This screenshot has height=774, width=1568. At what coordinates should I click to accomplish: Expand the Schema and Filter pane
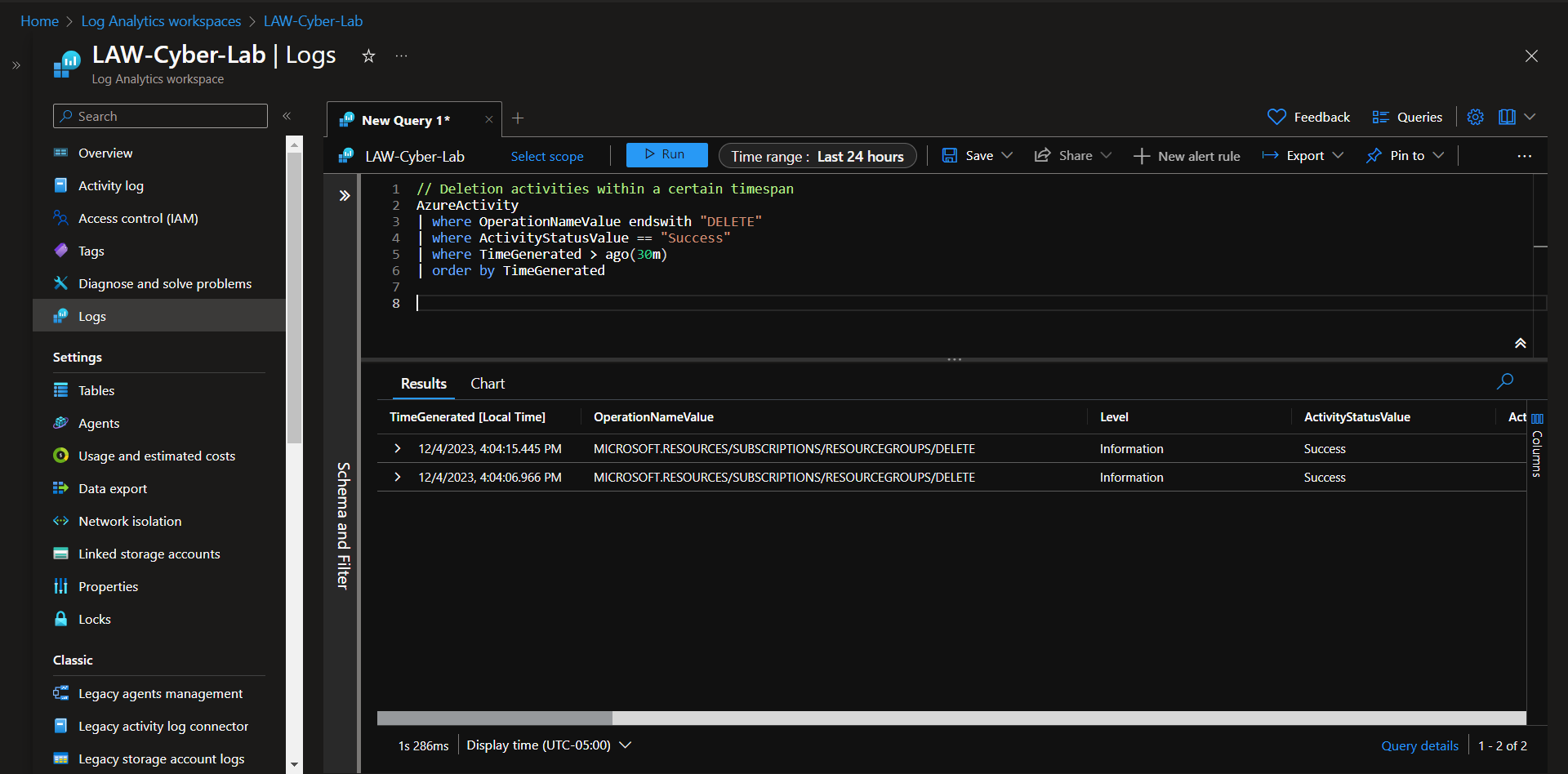coord(345,195)
